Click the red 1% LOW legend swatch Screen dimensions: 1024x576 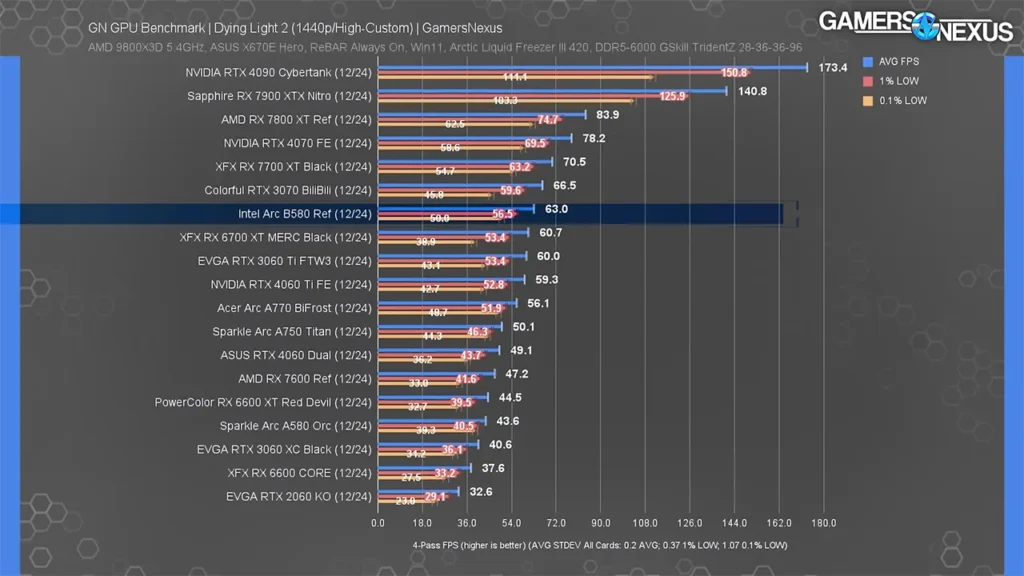point(868,81)
